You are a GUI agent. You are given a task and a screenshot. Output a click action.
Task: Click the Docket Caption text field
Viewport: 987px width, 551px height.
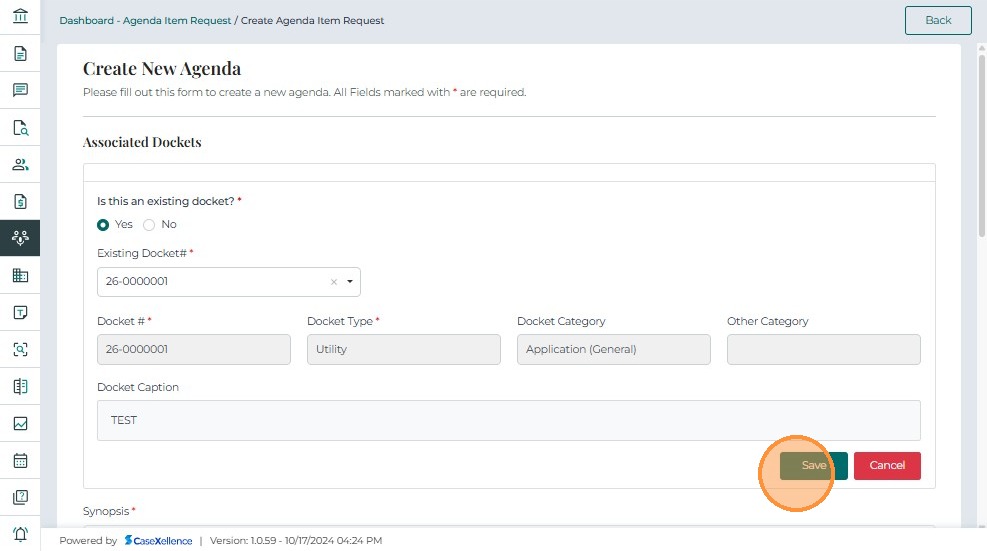point(508,420)
